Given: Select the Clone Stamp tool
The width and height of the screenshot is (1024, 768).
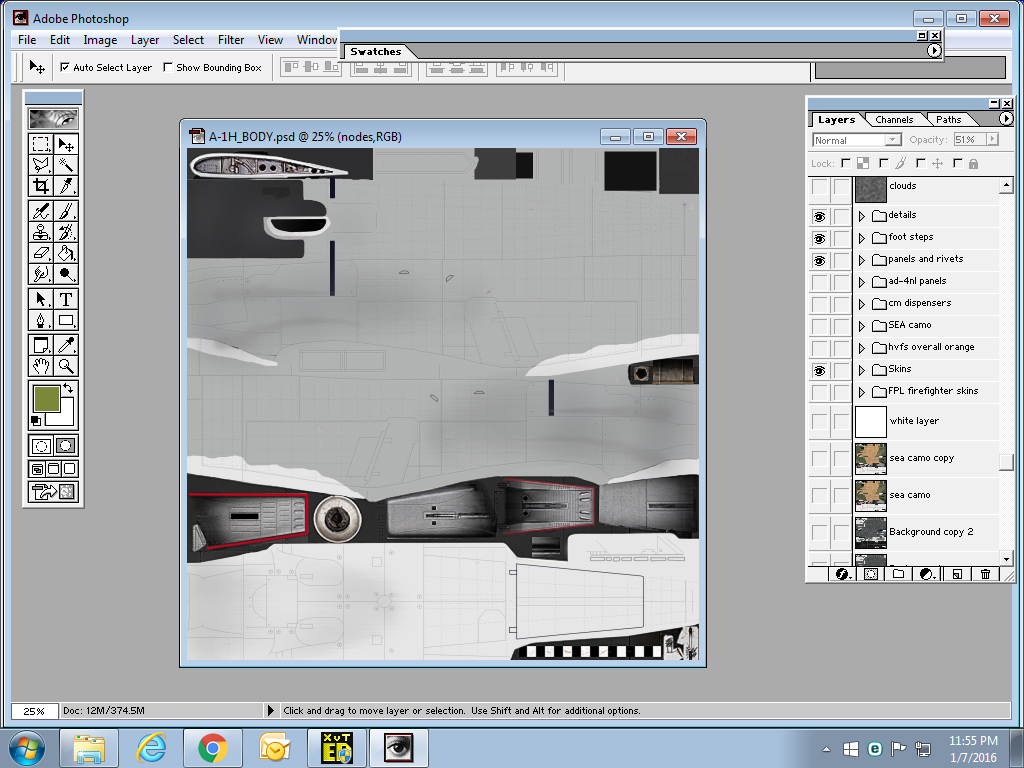Looking at the screenshot, I should coord(40,232).
